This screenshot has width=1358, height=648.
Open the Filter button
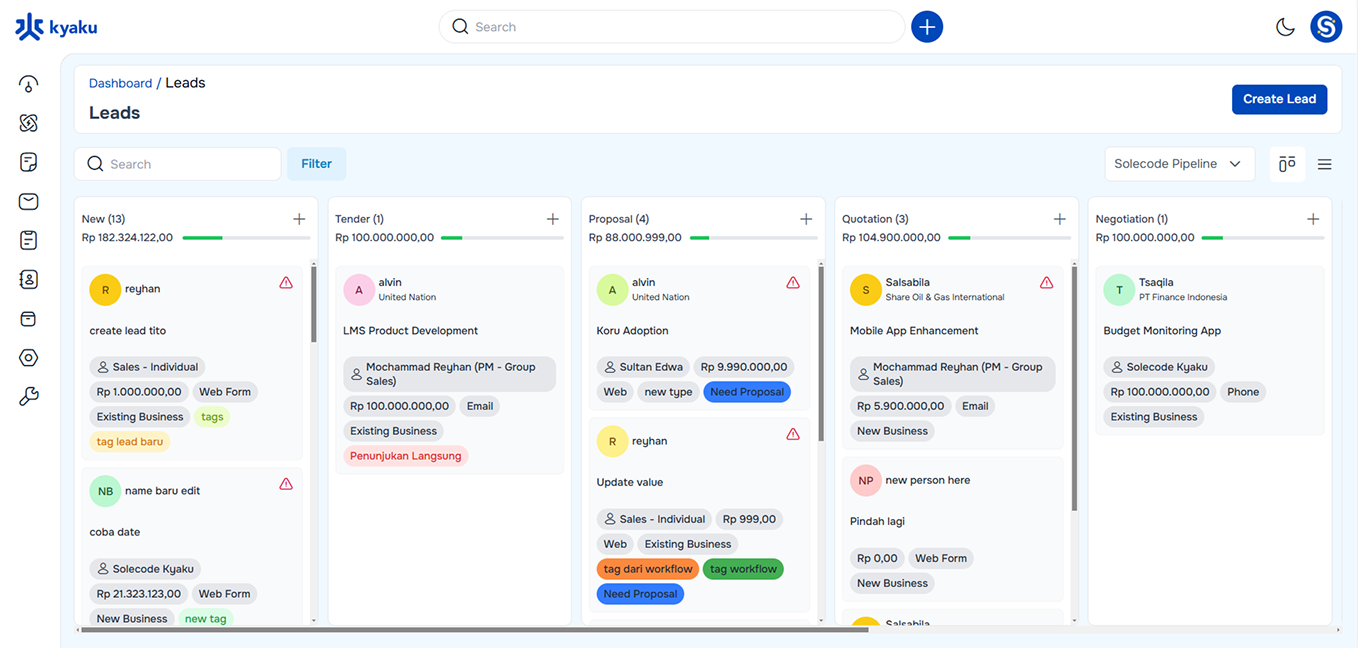[x=316, y=164]
